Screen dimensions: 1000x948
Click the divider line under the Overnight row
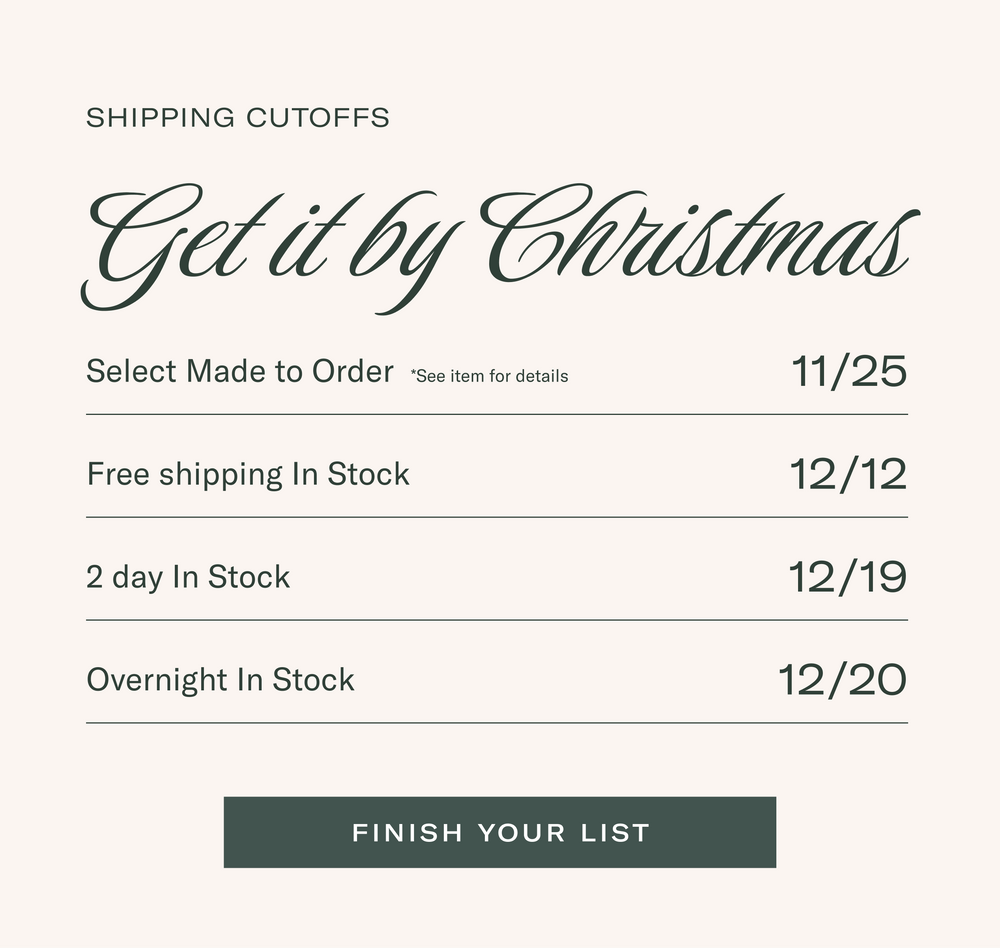[497, 722]
